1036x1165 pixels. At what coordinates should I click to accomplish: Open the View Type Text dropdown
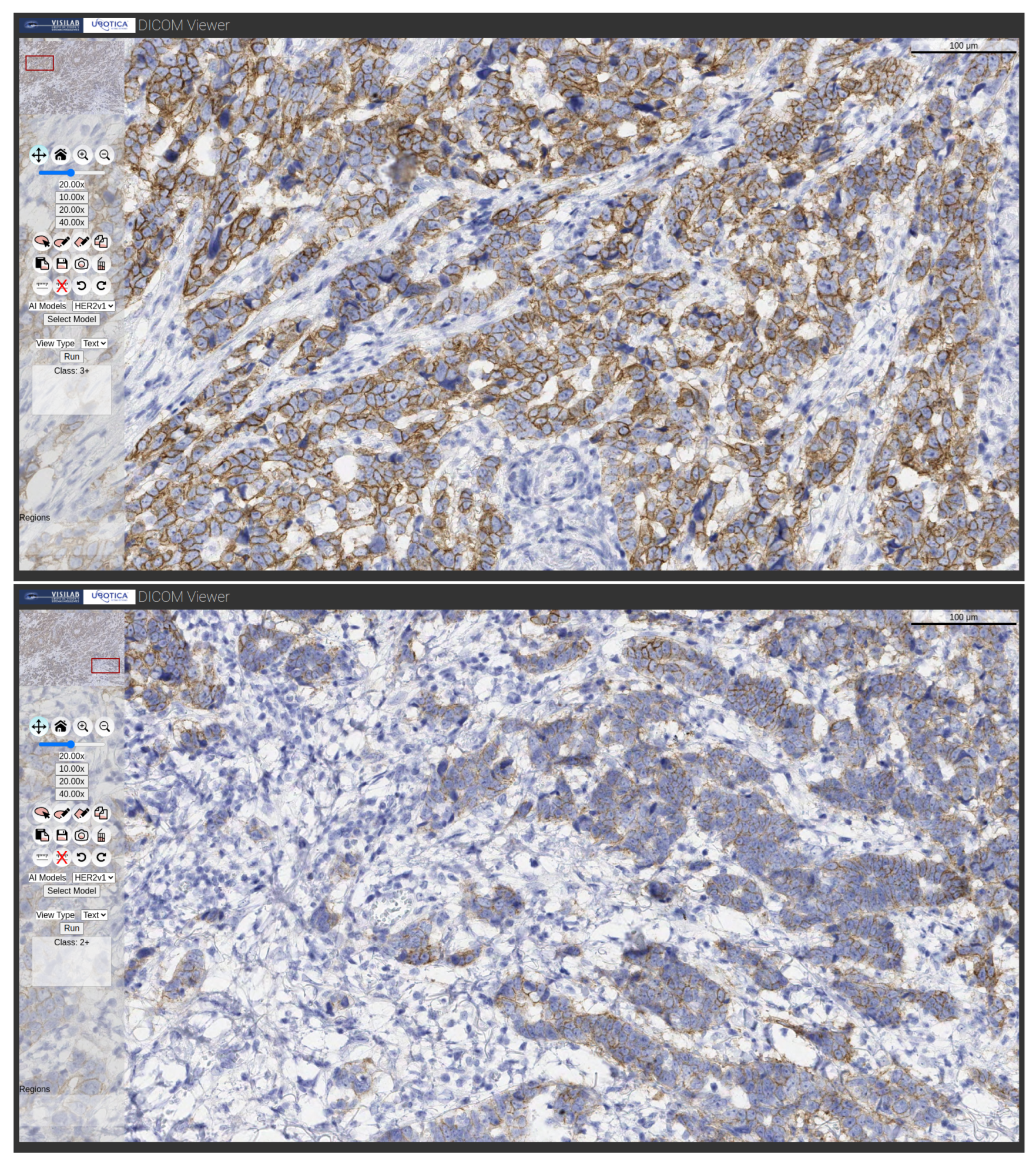(x=93, y=344)
